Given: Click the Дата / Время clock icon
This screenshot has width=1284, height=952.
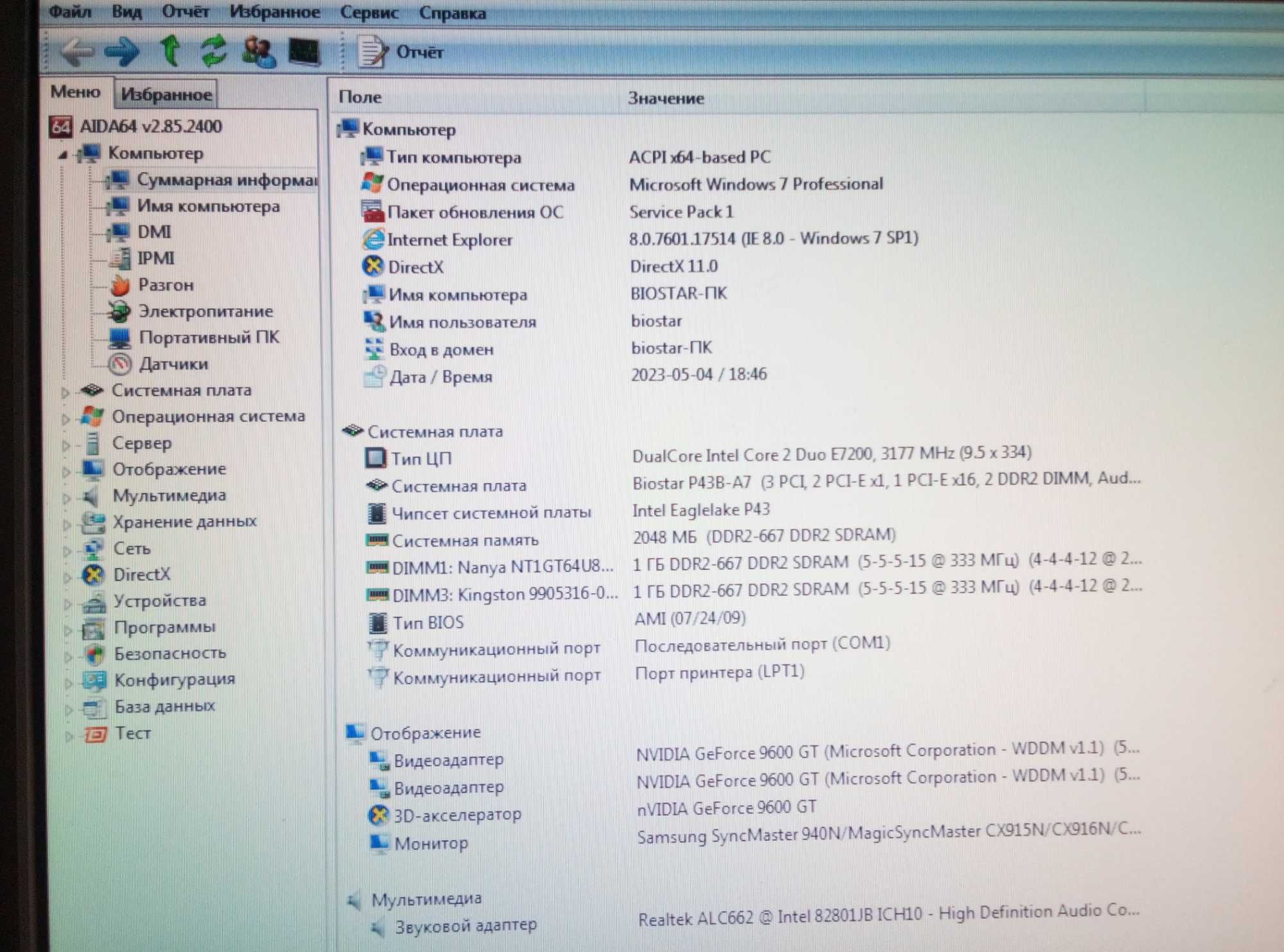Looking at the screenshot, I should [375, 376].
